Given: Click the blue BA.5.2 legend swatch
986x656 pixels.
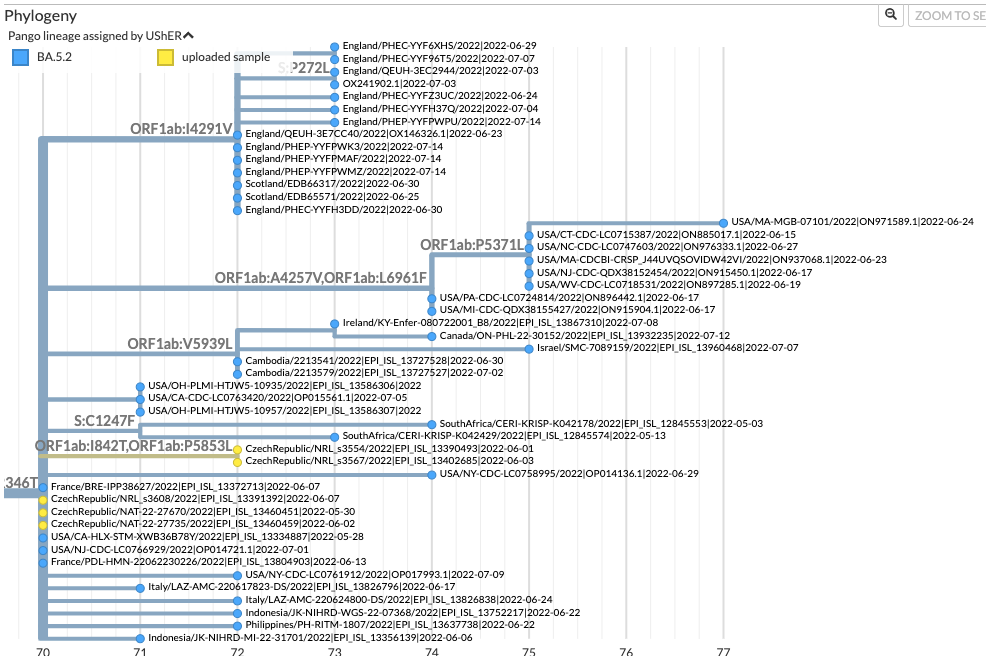Looking at the screenshot, I should (x=21, y=57).
